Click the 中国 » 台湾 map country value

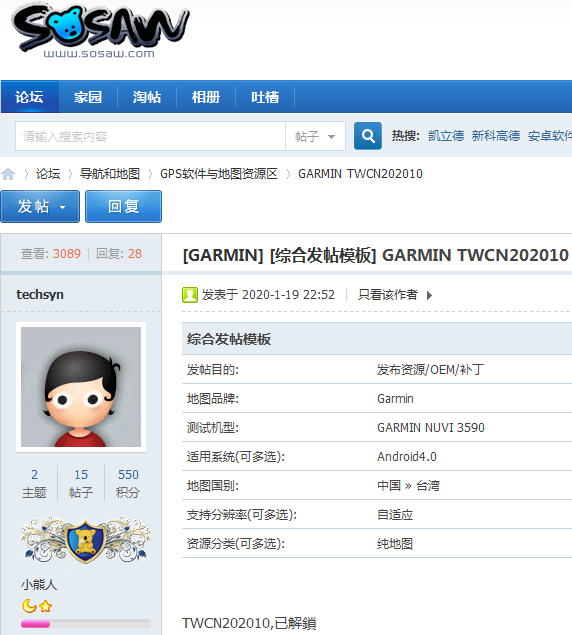tap(408, 485)
